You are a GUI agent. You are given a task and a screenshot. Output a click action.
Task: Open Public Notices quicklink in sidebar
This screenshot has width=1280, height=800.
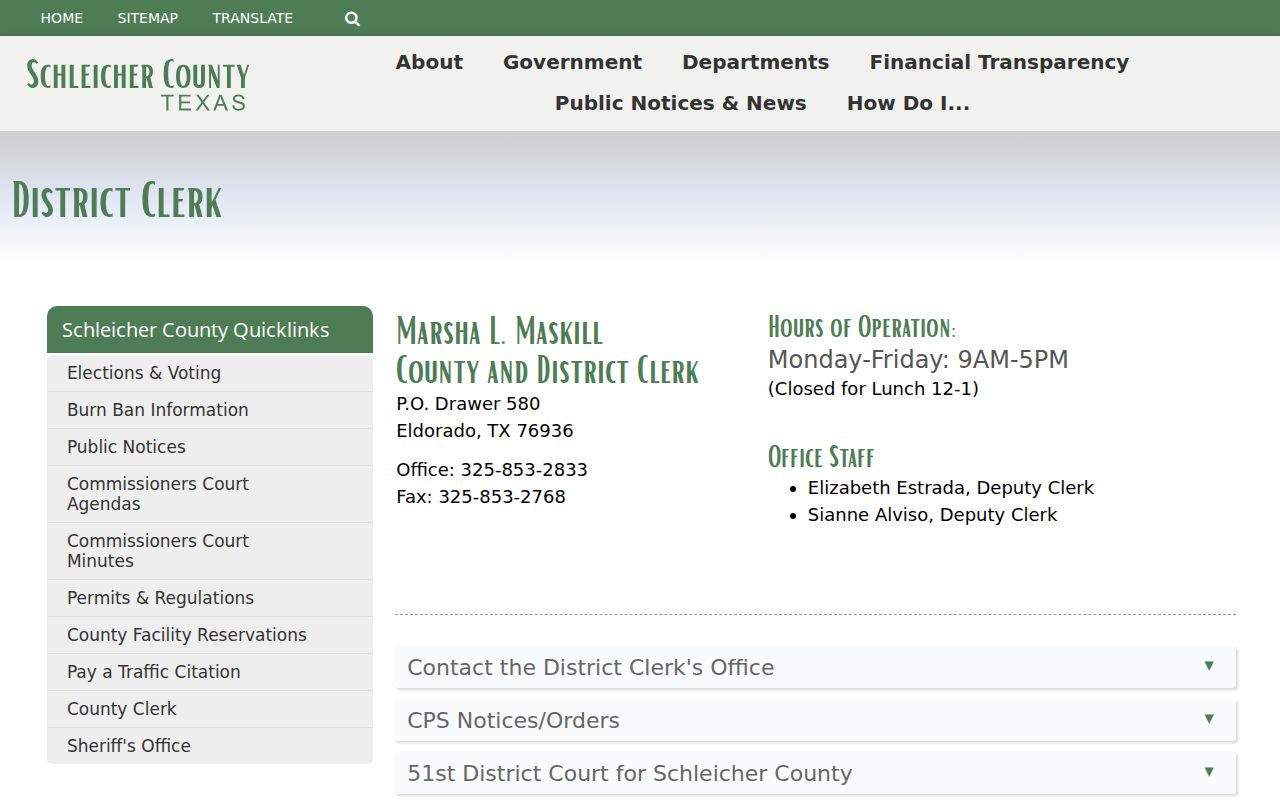coord(210,447)
